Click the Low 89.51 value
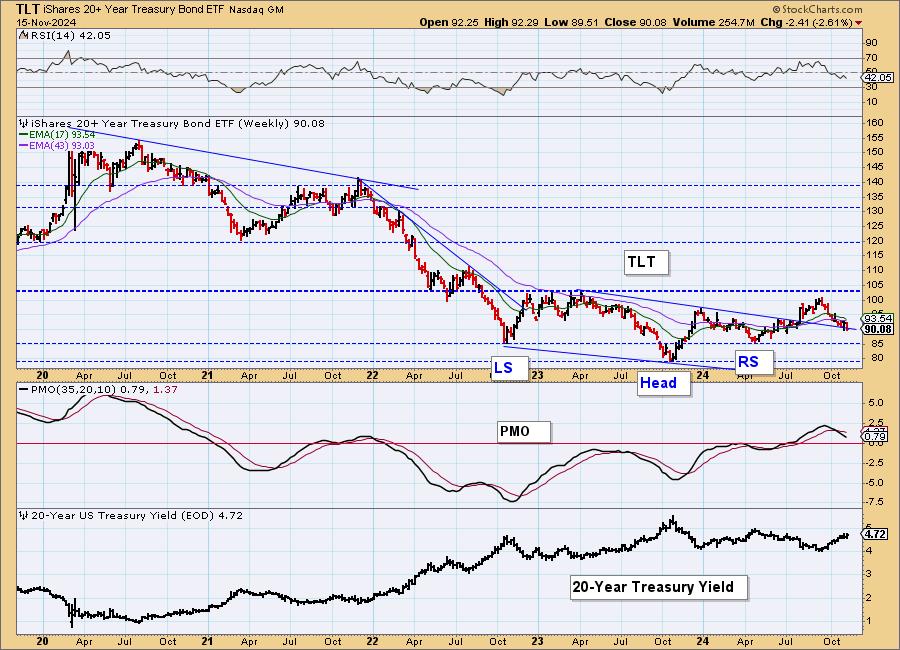The width and height of the screenshot is (900, 650). click(571, 22)
